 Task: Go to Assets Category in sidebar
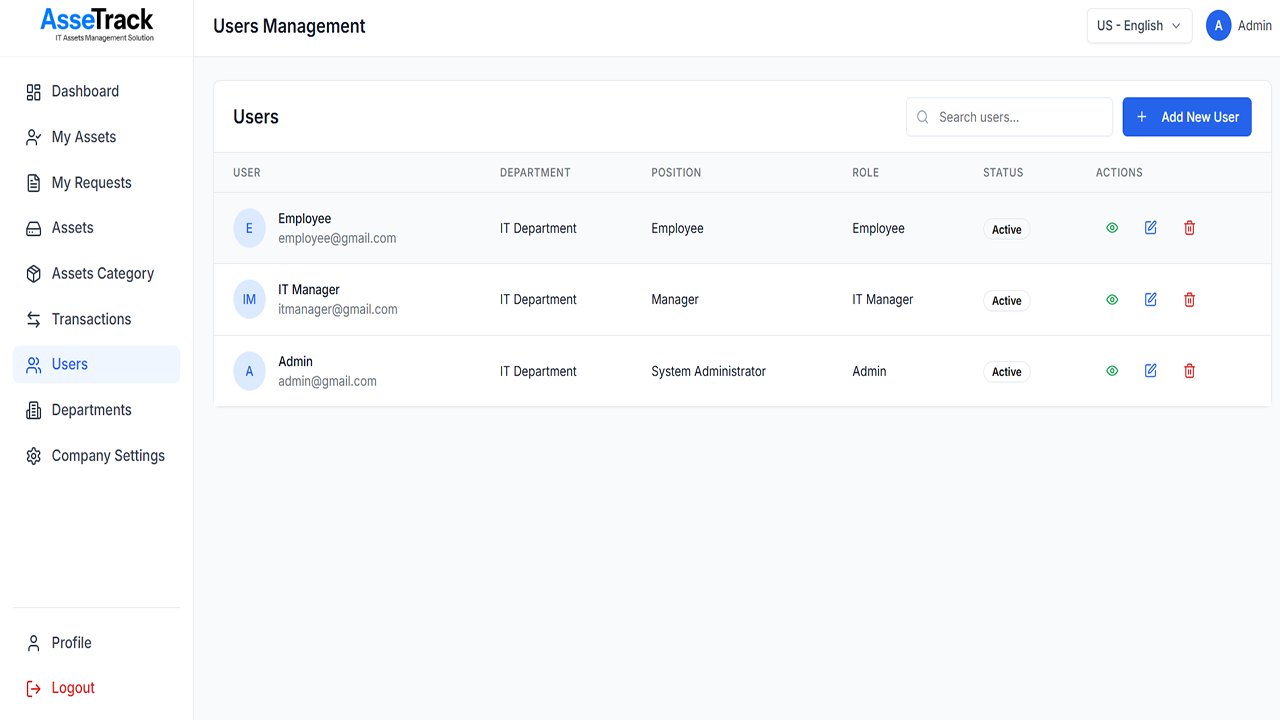pyautogui.click(x=102, y=274)
